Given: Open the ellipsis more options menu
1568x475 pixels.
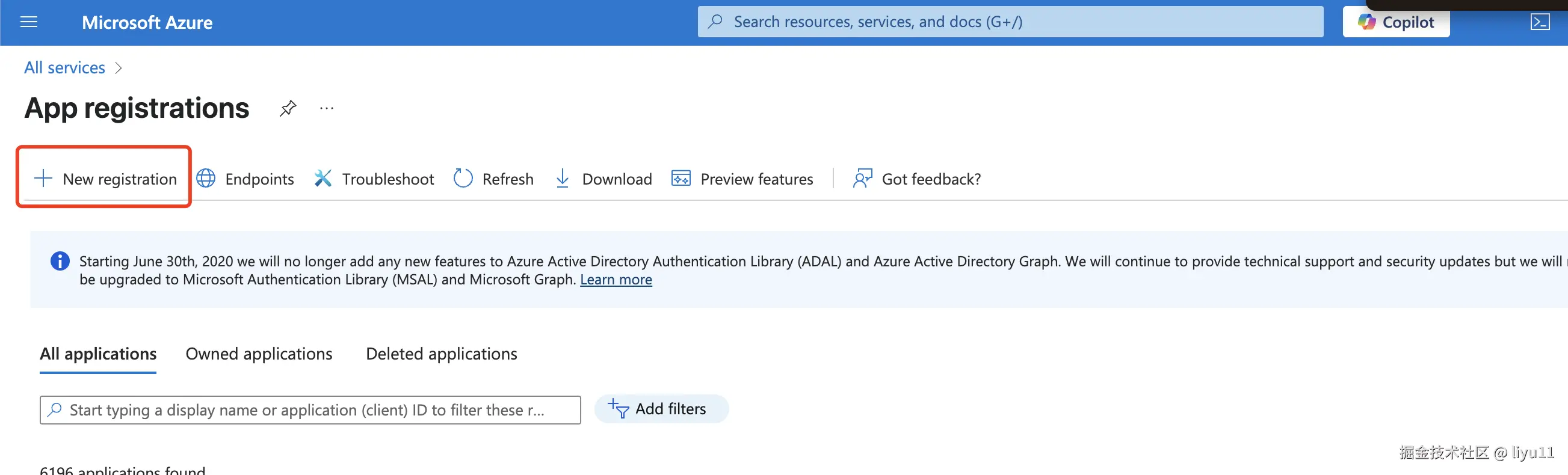Looking at the screenshot, I should point(327,108).
